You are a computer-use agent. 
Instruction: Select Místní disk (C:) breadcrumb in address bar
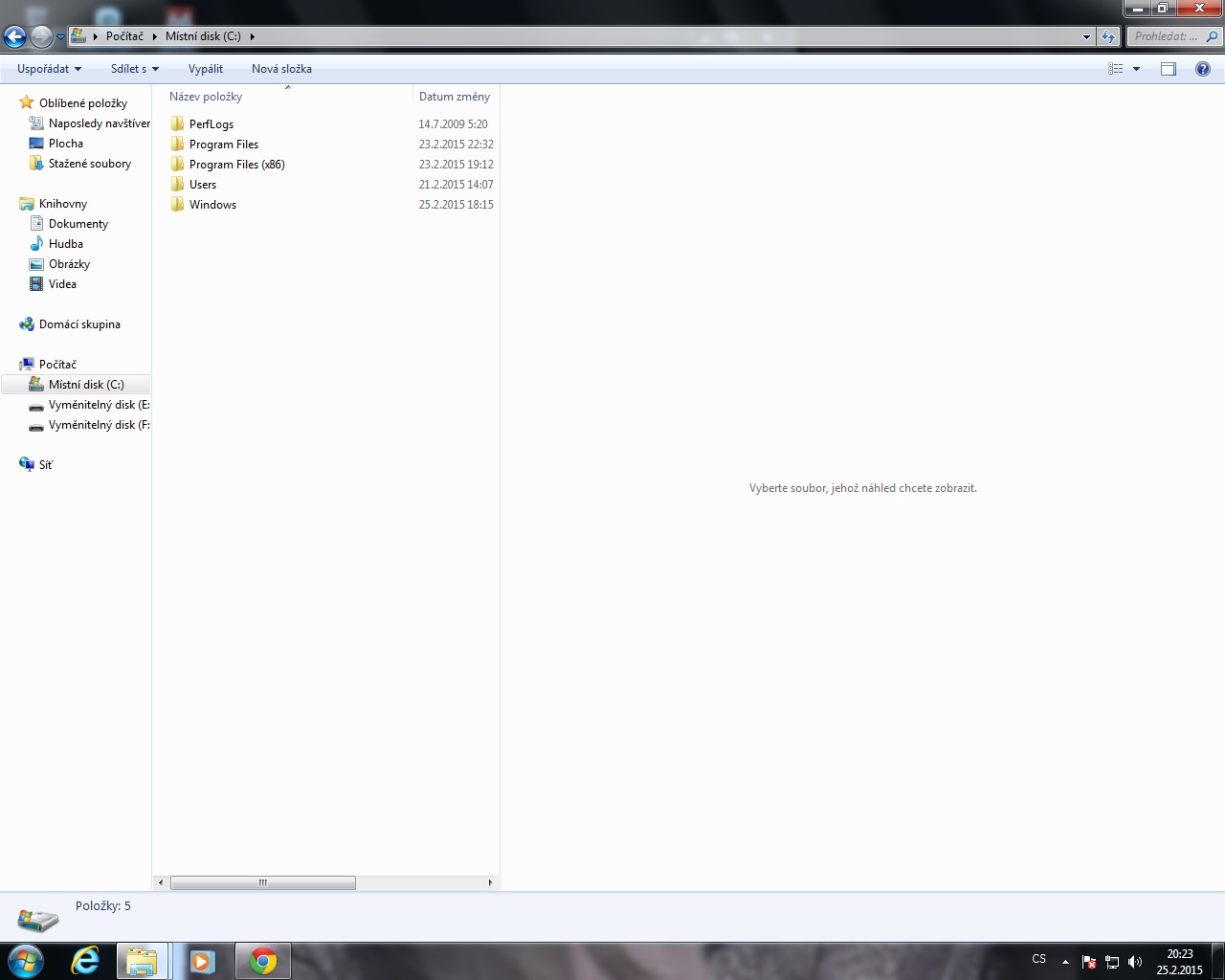(203, 36)
